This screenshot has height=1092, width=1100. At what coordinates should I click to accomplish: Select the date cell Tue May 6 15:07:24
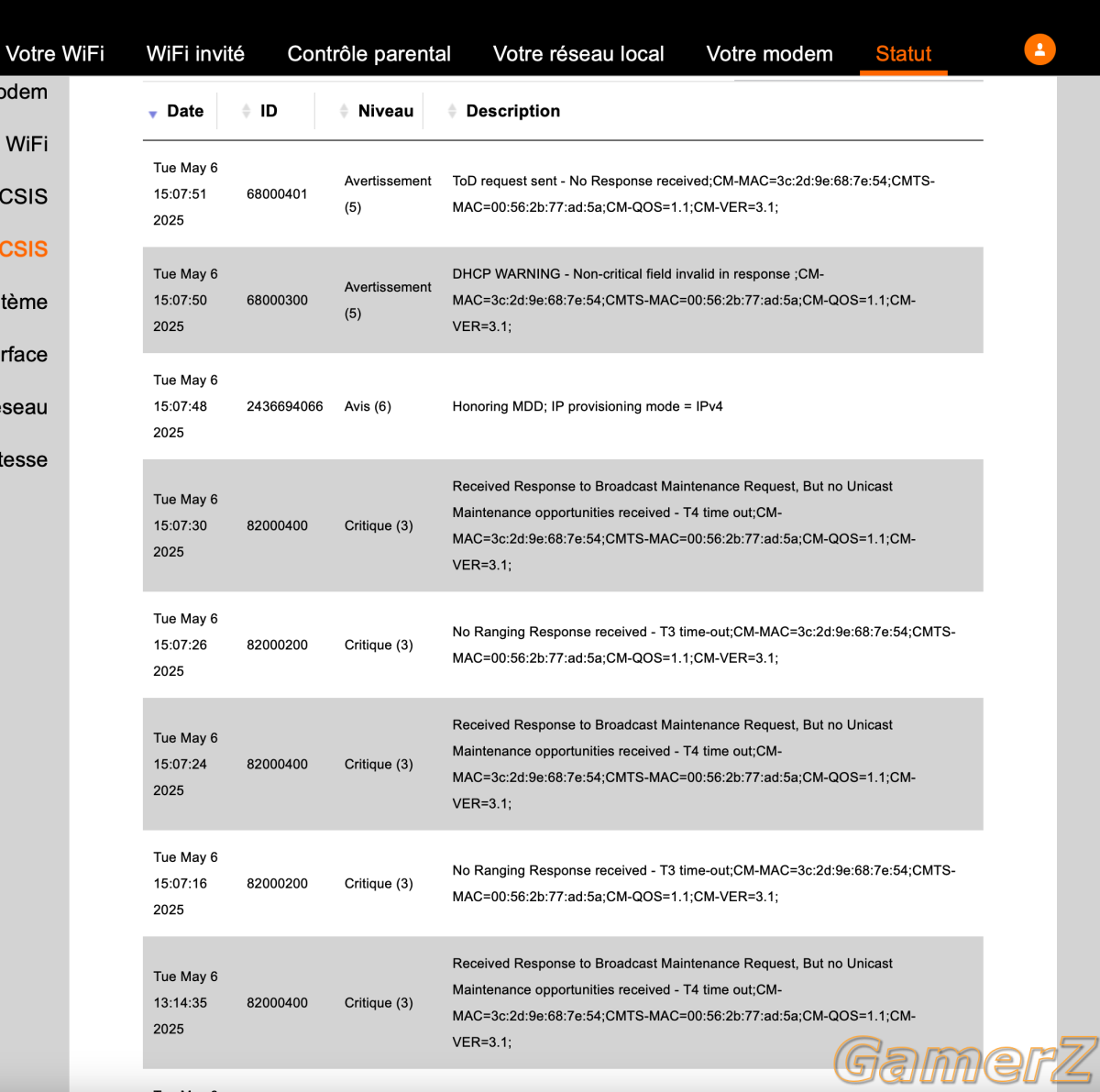click(x=186, y=764)
